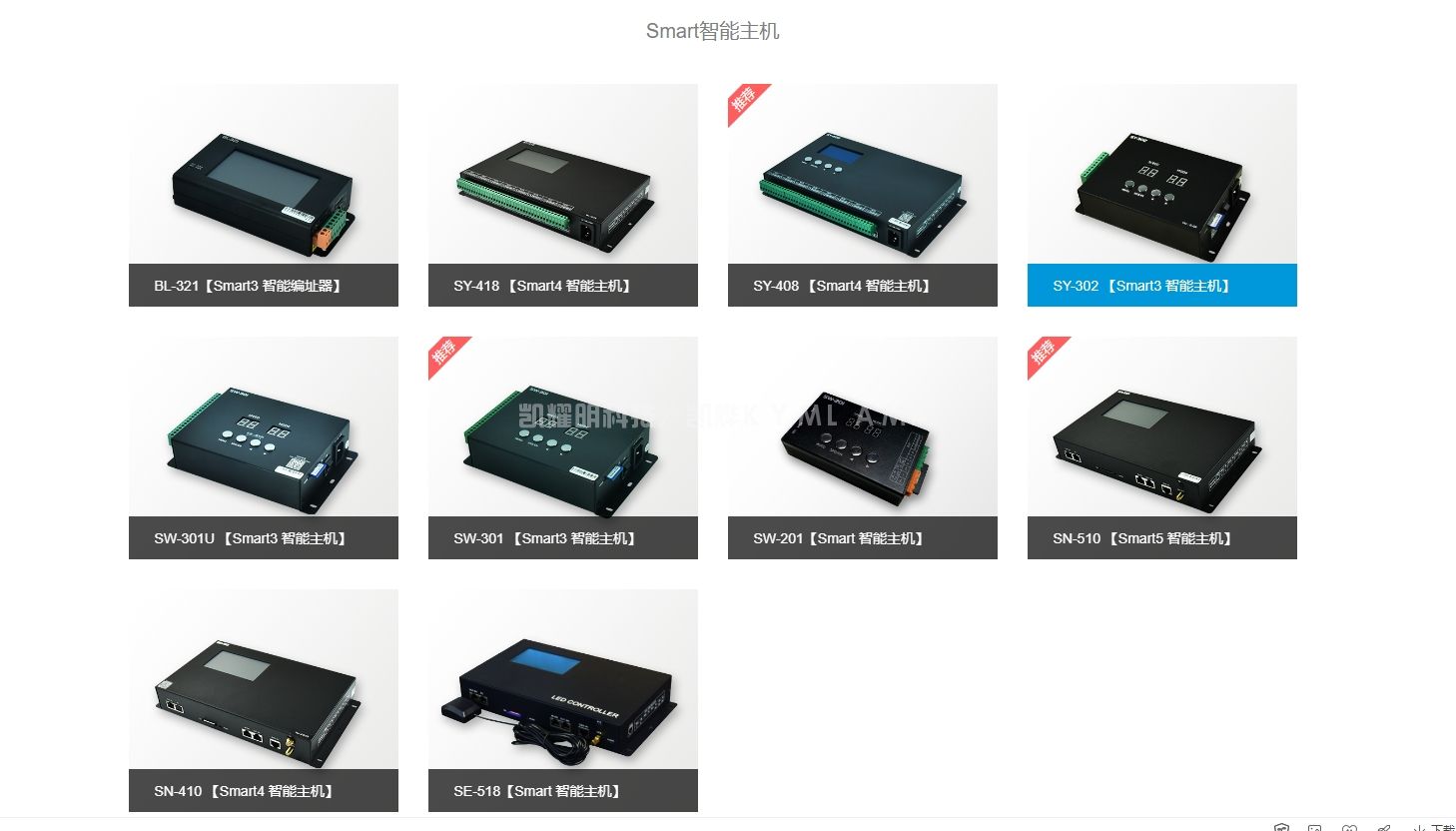Click the red 推荐 ribbon on SW-301
Viewport: 1456px width, 831px height.
445,354
